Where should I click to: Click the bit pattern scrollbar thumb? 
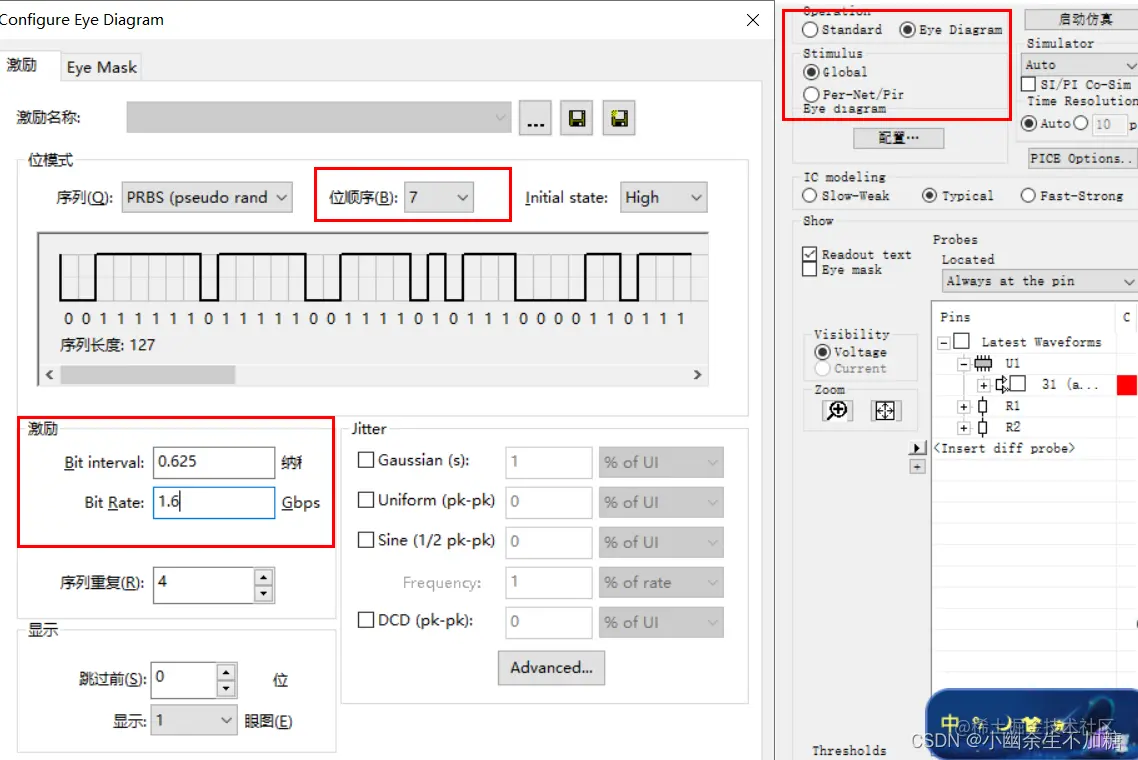[x=147, y=375]
